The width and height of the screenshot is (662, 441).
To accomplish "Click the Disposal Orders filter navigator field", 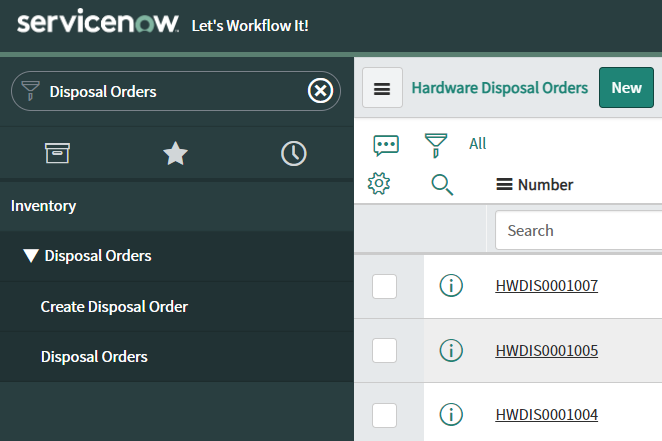I will click(x=176, y=91).
